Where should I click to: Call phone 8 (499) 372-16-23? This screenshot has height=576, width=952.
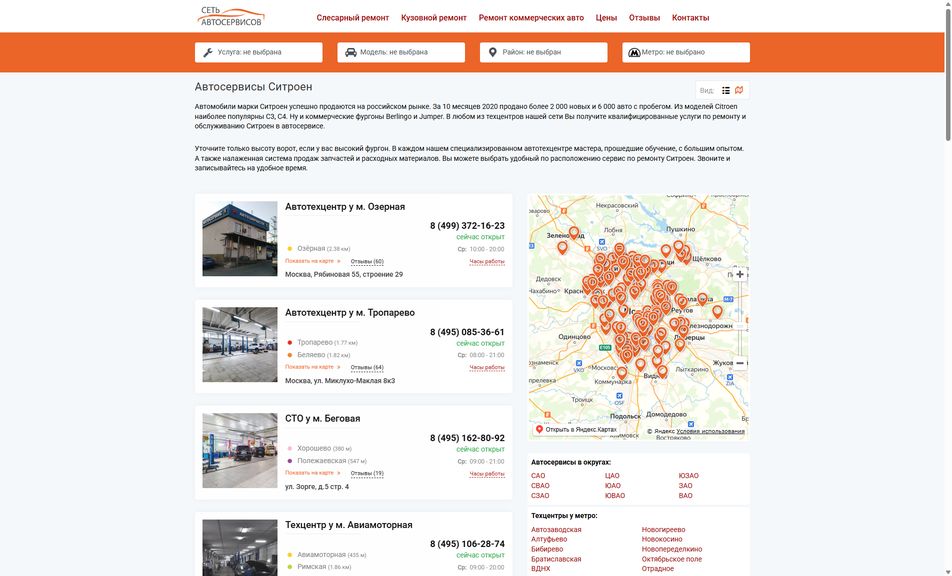tap(467, 226)
